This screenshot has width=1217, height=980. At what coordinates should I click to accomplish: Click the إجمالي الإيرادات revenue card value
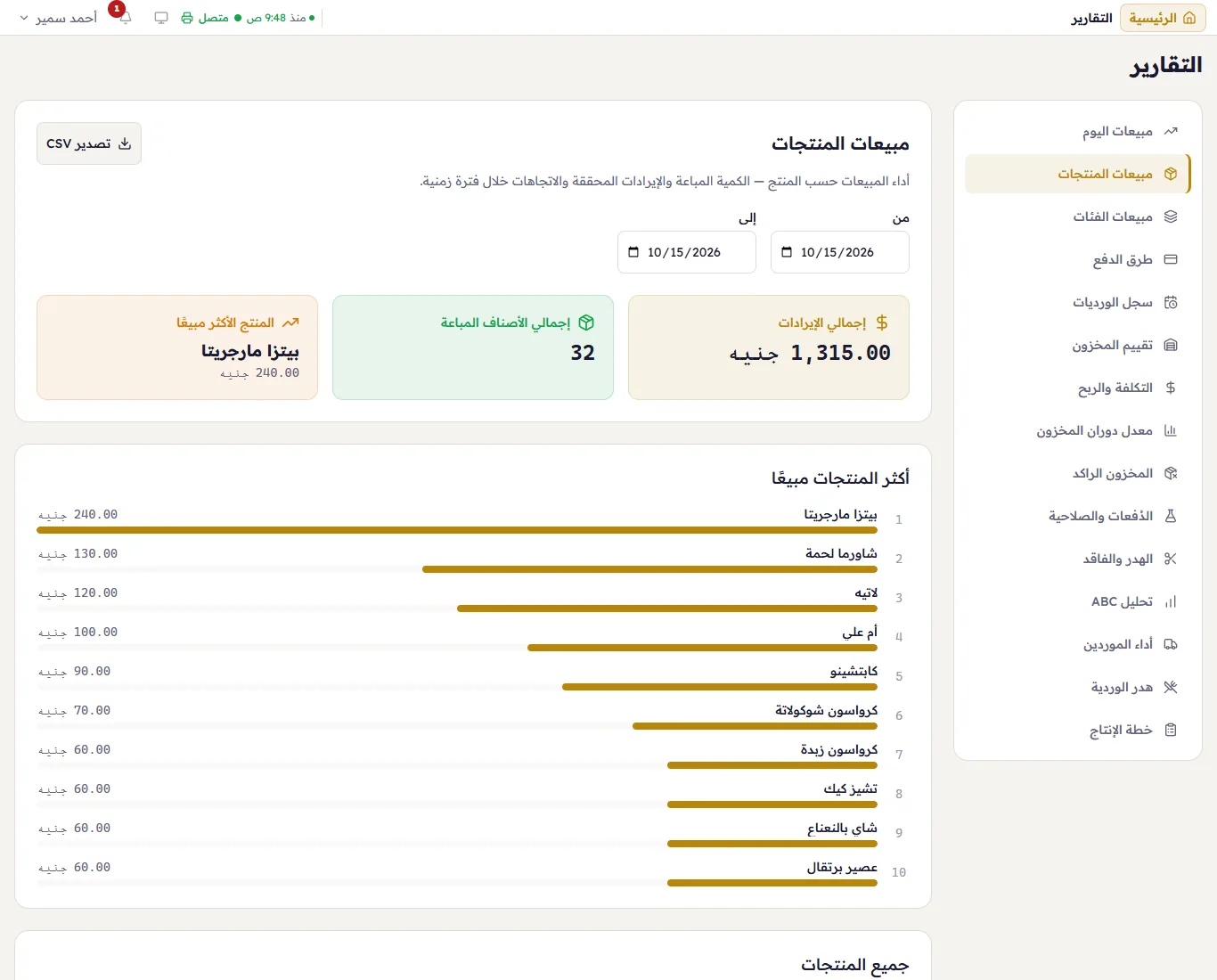810,353
